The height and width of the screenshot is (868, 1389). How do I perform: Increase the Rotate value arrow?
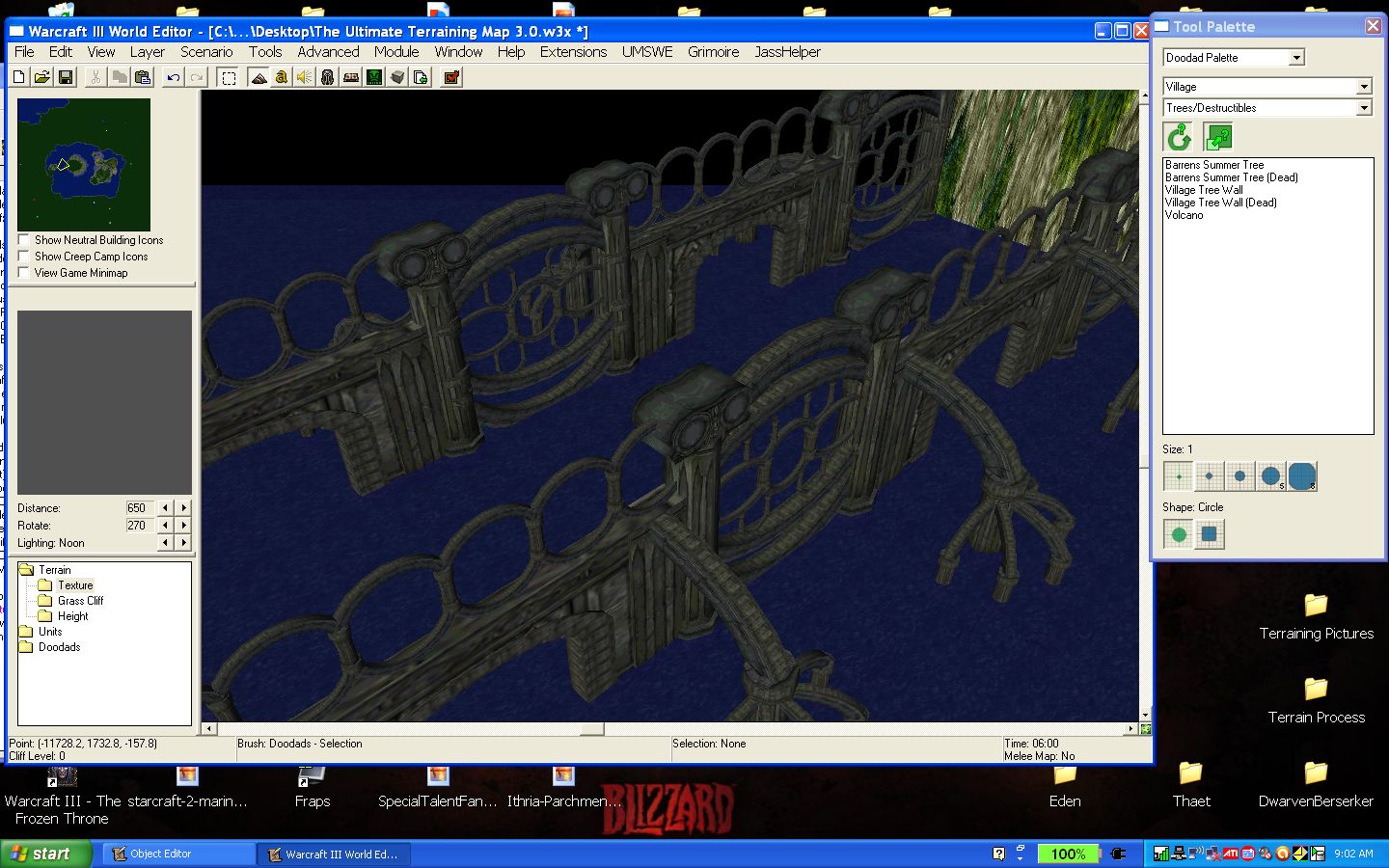(x=183, y=526)
